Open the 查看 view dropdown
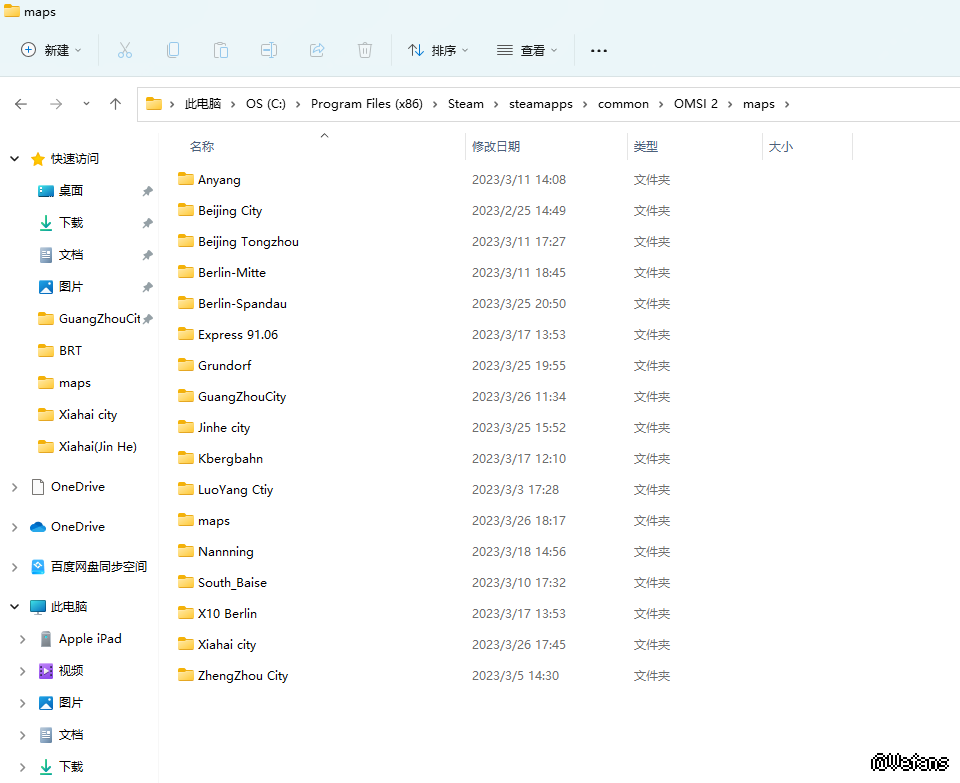The width and height of the screenshot is (960, 783). 527,50
